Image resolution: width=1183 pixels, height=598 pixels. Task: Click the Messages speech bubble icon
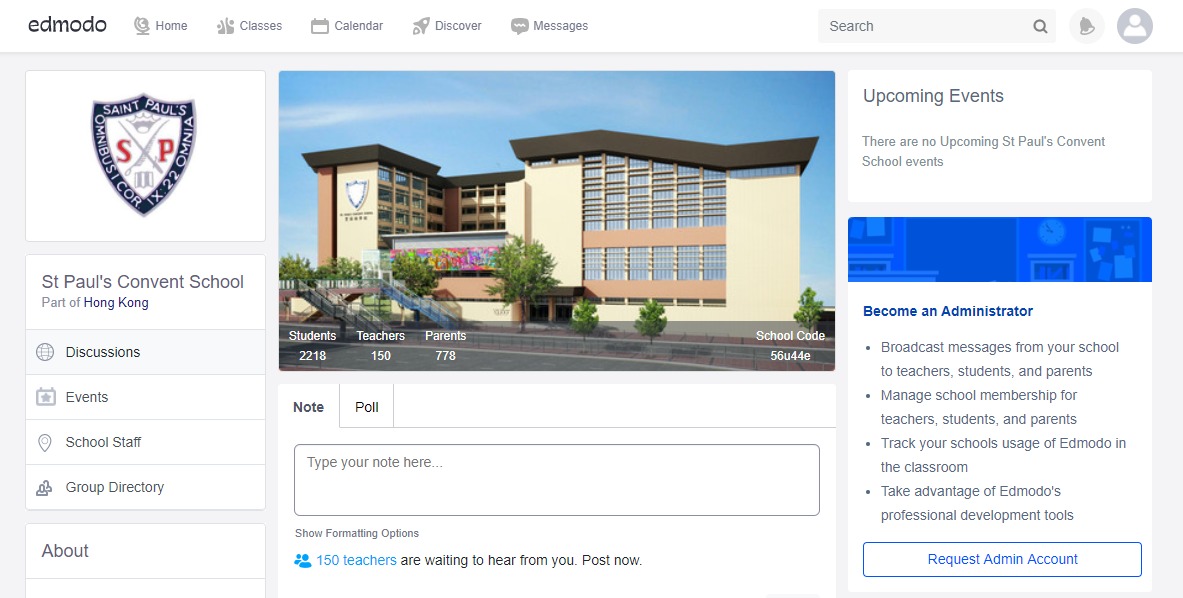(519, 26)
